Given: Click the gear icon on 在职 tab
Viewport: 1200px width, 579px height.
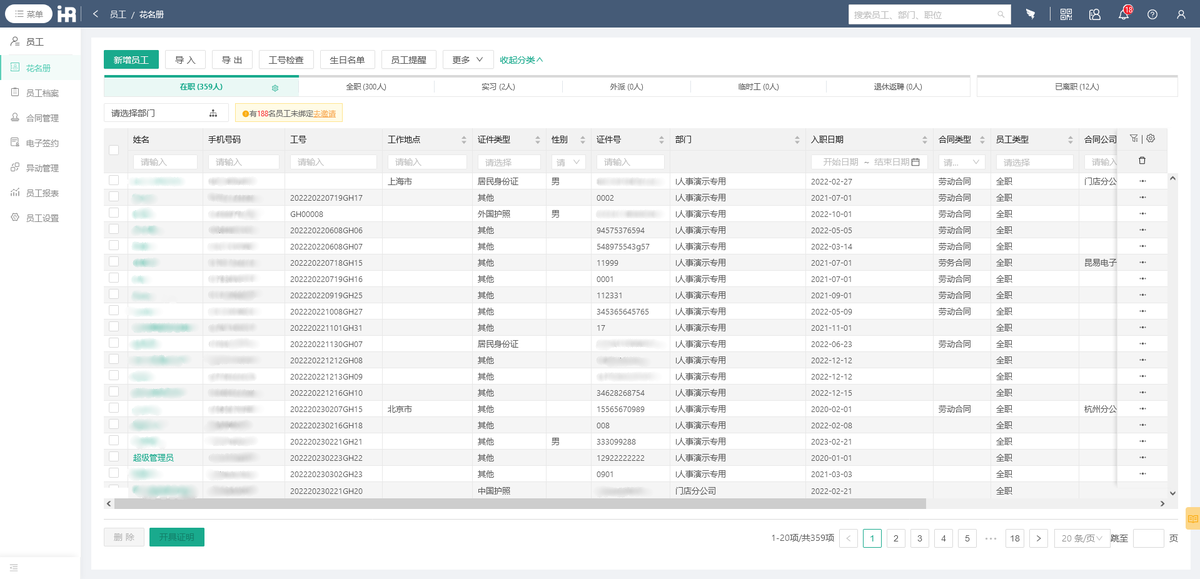Looking at the screenshot, I should pyautogui.click(x=275, y=88).
